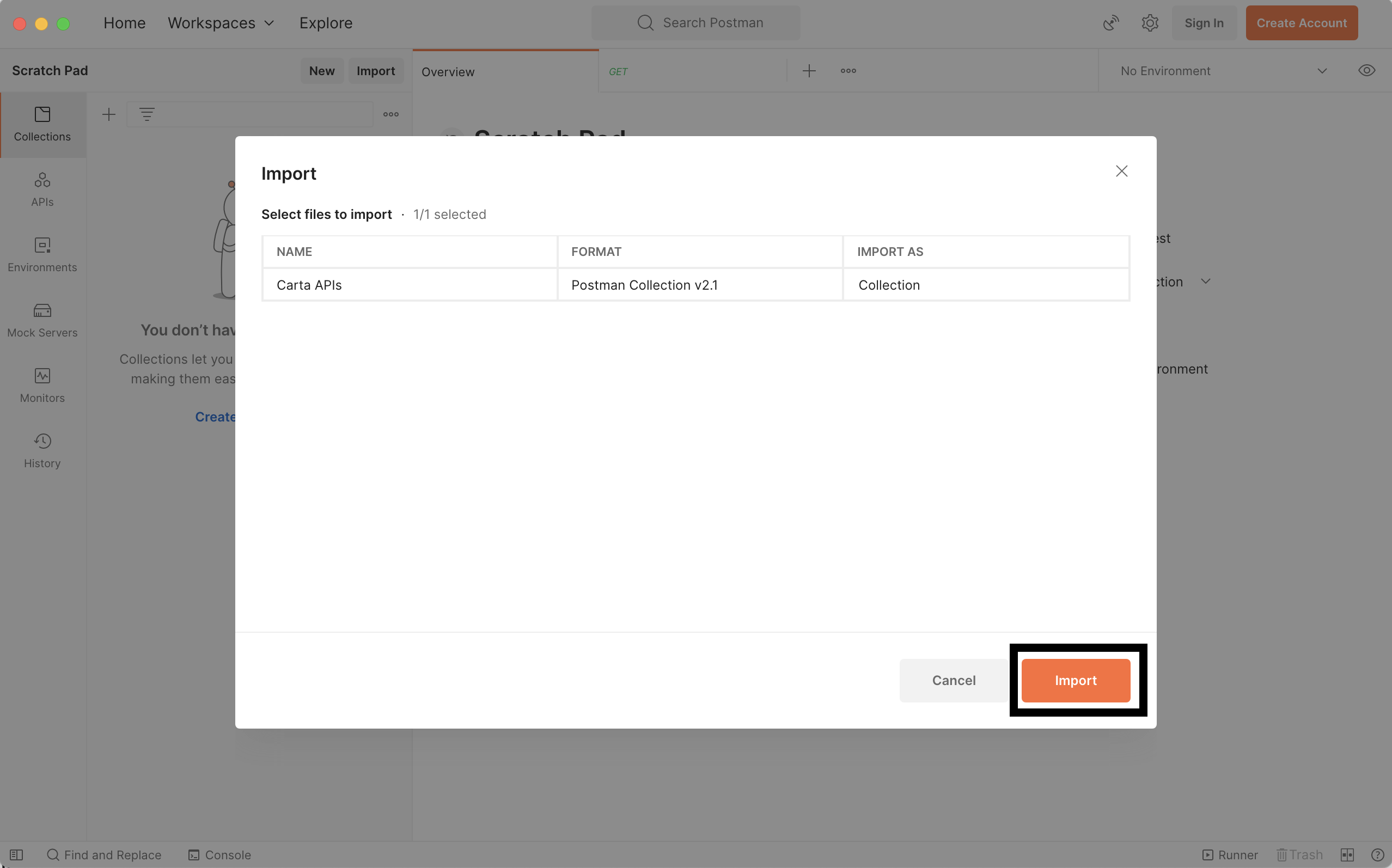Toggle the two-pane view icon in status bar
This screenshot has height=868, width=1392.
tap(1347, 855)
